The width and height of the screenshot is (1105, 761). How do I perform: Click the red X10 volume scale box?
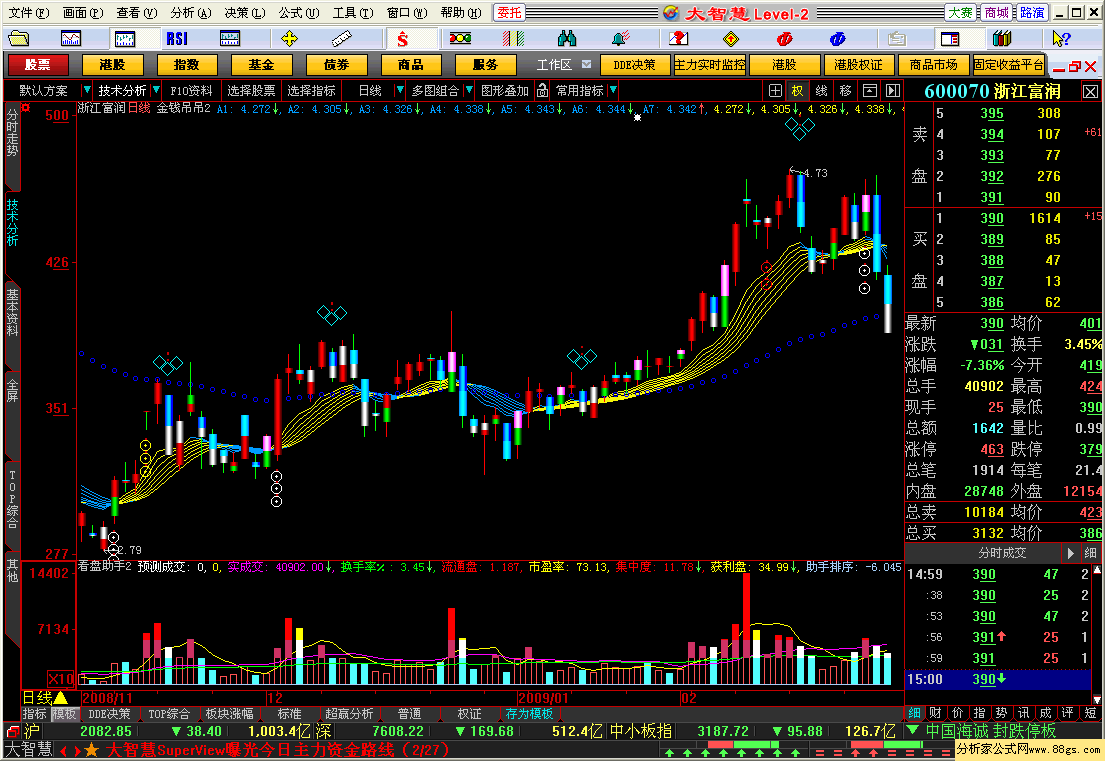(61, 679)
